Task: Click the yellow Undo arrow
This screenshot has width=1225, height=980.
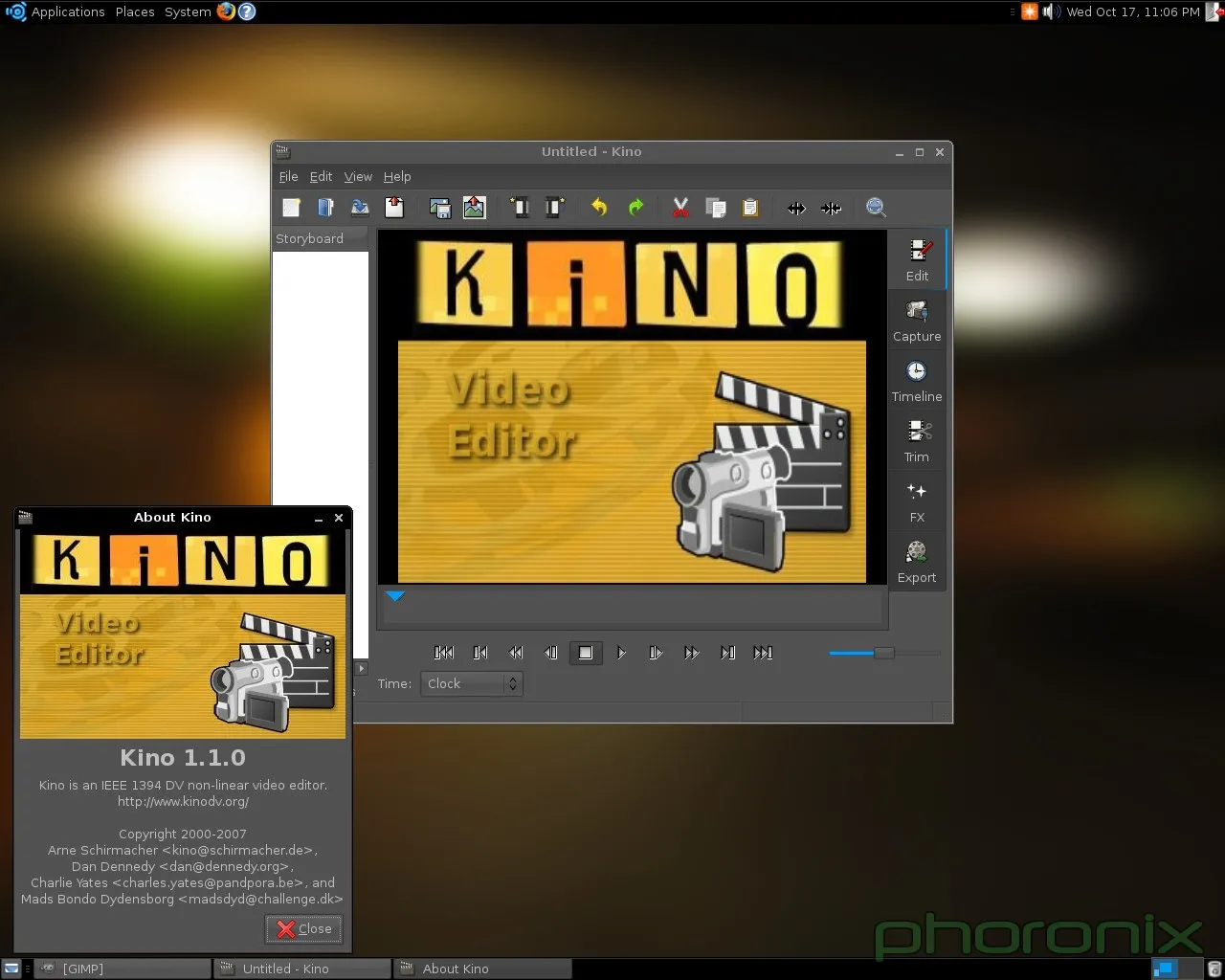Action: pyautogui.click(x=599, y=208)
